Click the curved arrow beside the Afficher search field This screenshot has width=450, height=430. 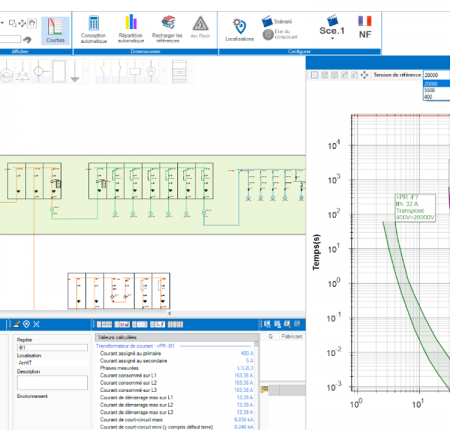click(27, 40)
